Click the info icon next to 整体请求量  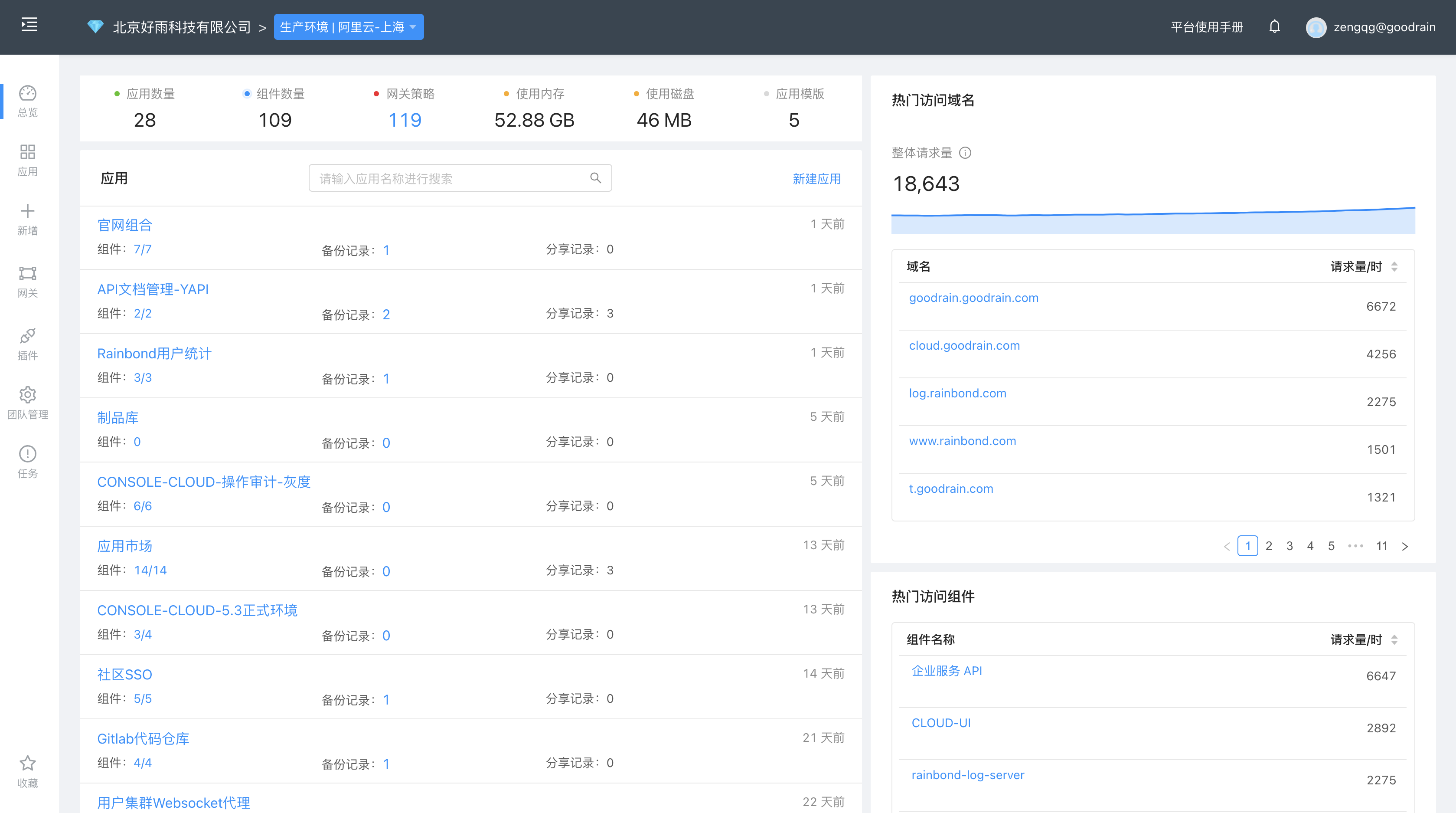coord(965,153)
